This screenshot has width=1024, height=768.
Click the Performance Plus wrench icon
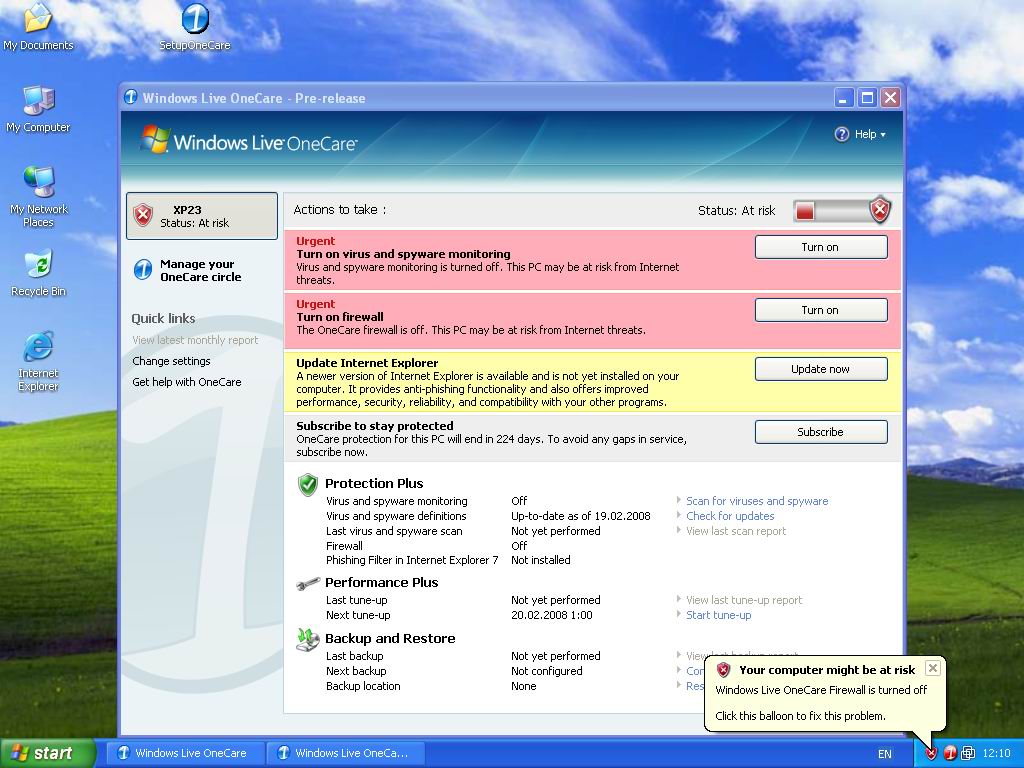point(307,583)
